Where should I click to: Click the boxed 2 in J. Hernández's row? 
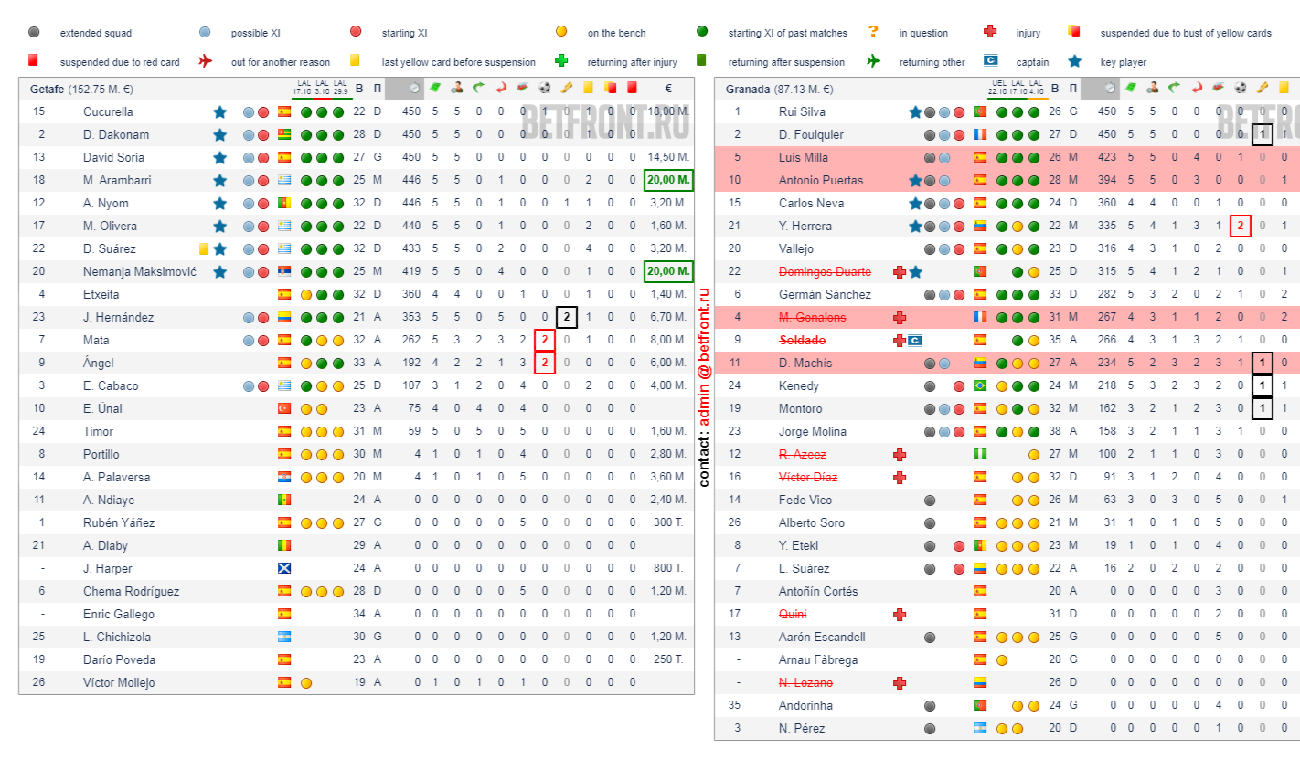(x=566, y=317)
